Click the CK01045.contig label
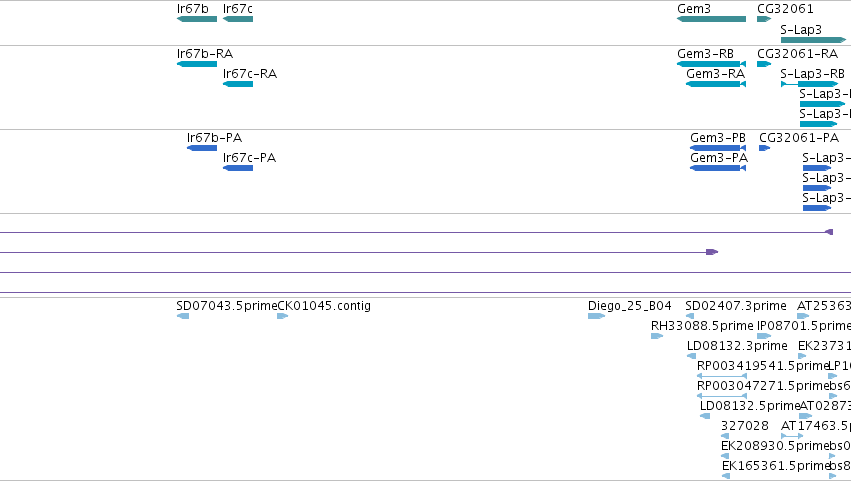Screen dimensions: 851x481 point(324,306)
